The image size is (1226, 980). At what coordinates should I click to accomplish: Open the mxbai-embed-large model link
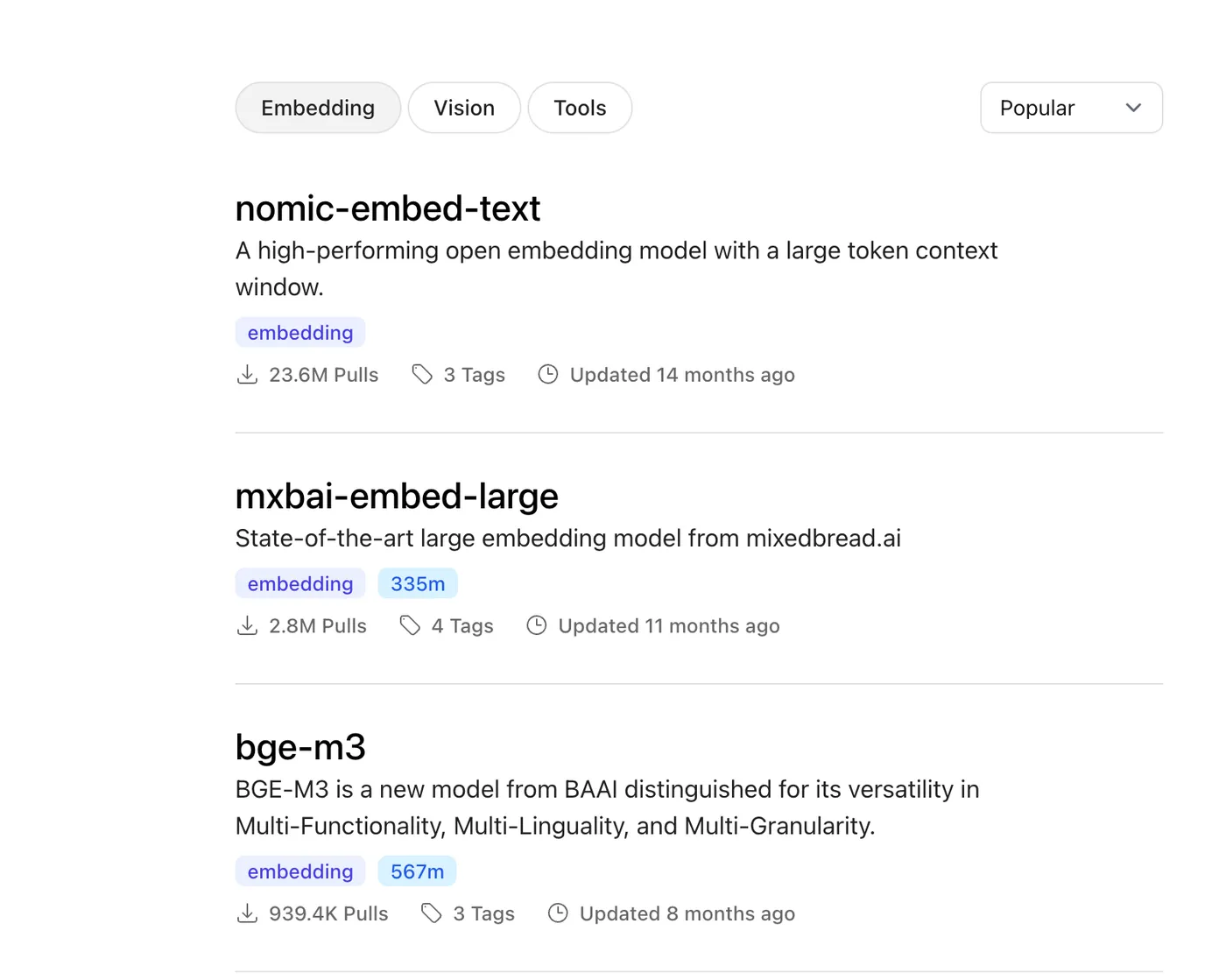[397, 497]
